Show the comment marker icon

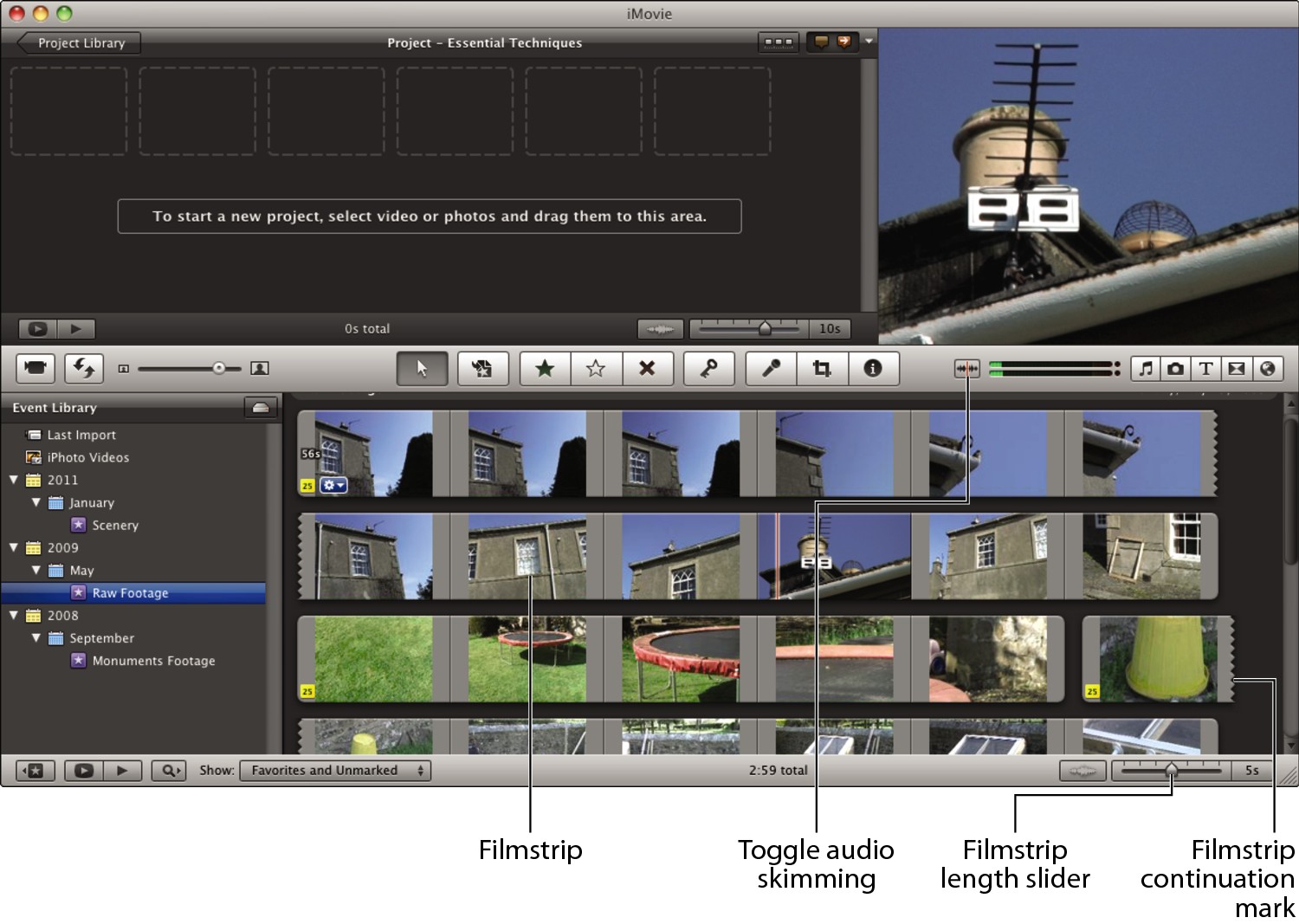tap(821, 42)
